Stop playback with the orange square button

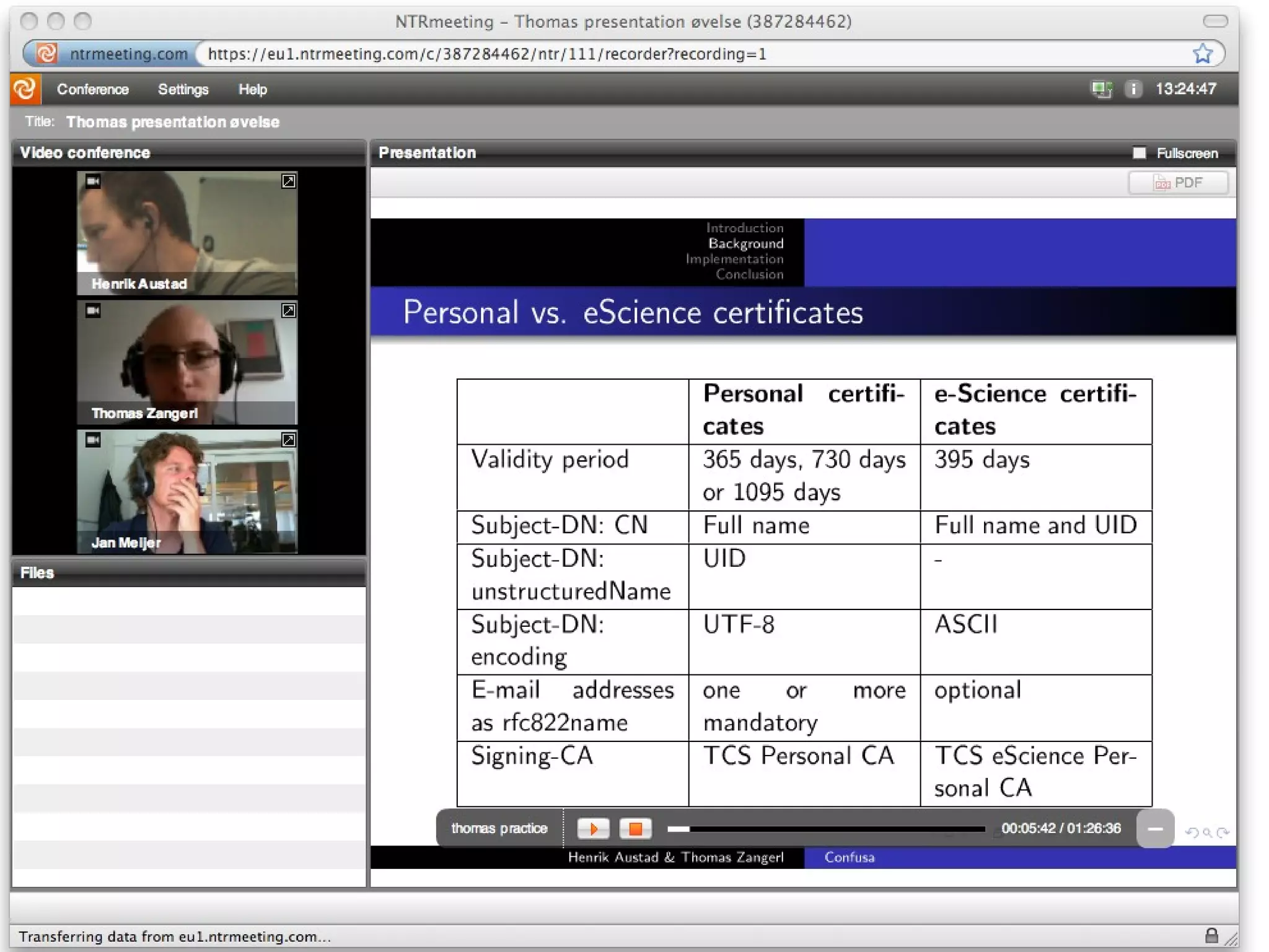[x=635, y=828]
